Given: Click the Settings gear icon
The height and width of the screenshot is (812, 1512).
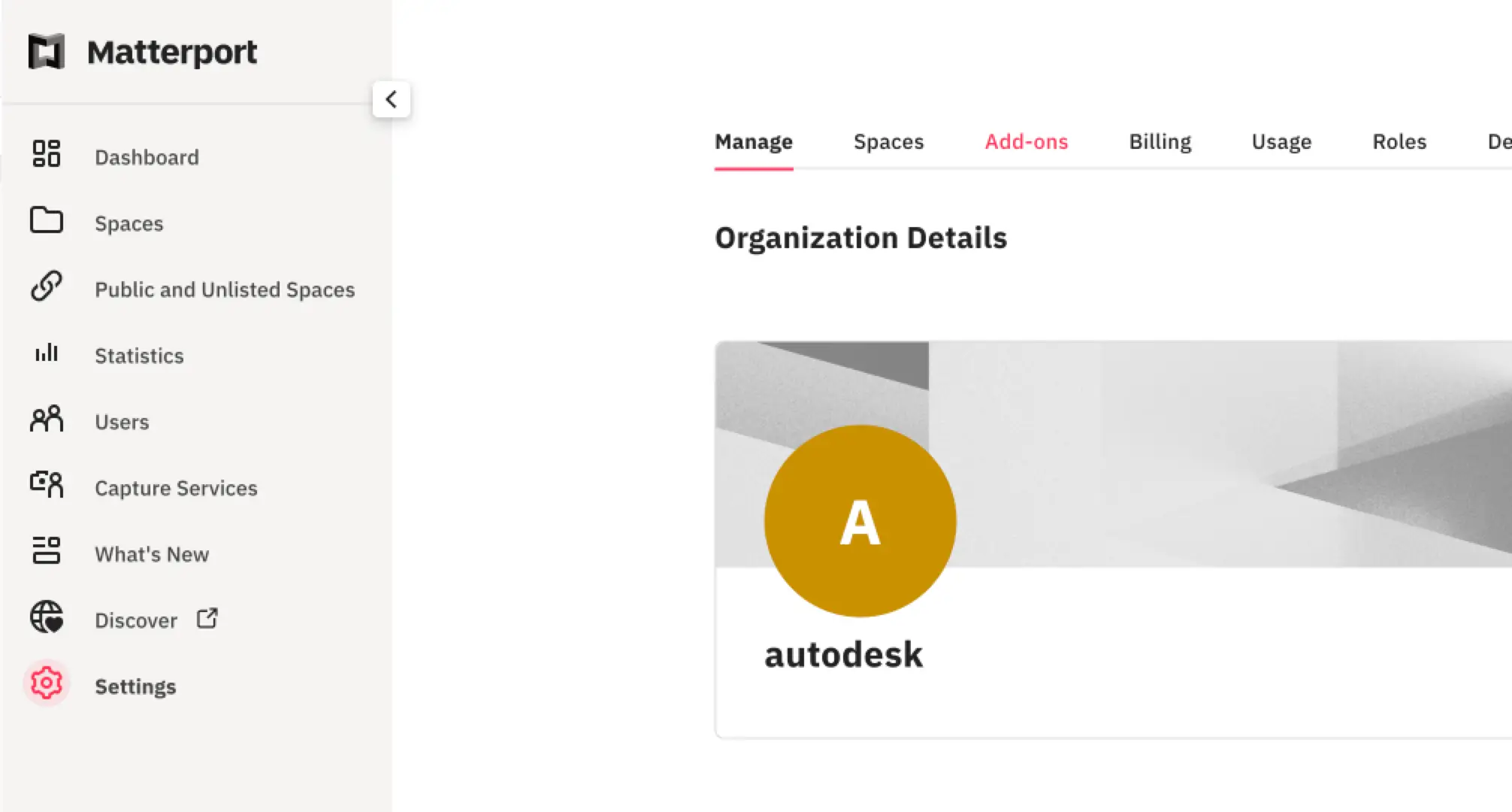Looking at the screenshot, I should (x=47, y=683).
